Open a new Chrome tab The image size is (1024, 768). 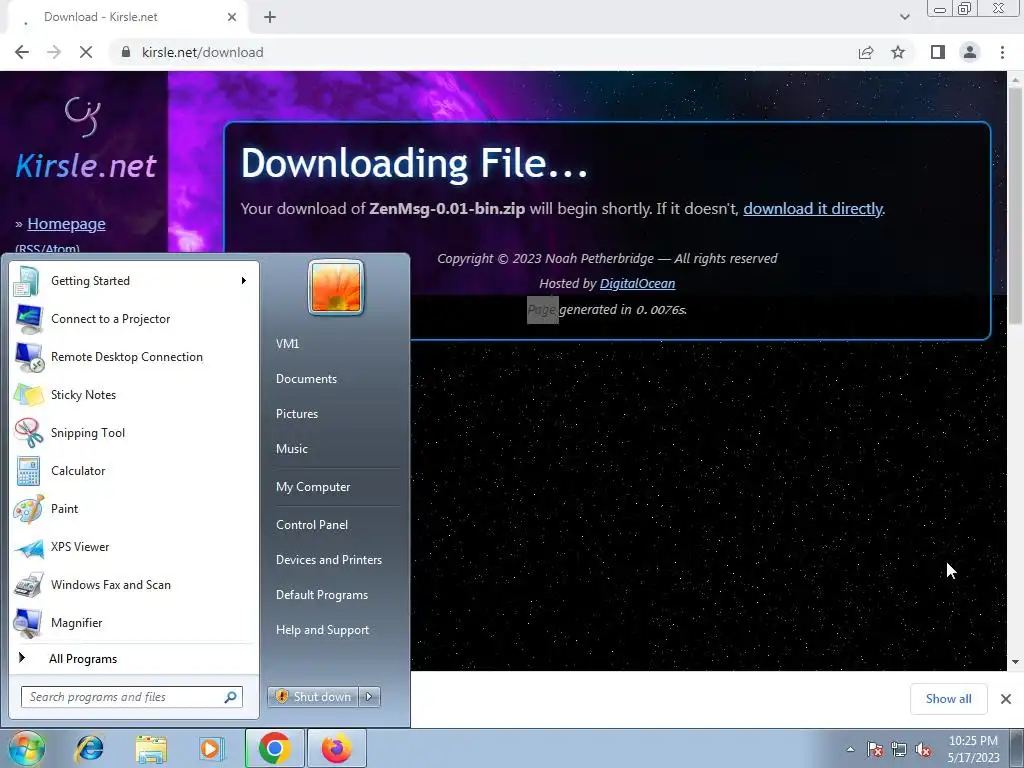coord(270,17)
